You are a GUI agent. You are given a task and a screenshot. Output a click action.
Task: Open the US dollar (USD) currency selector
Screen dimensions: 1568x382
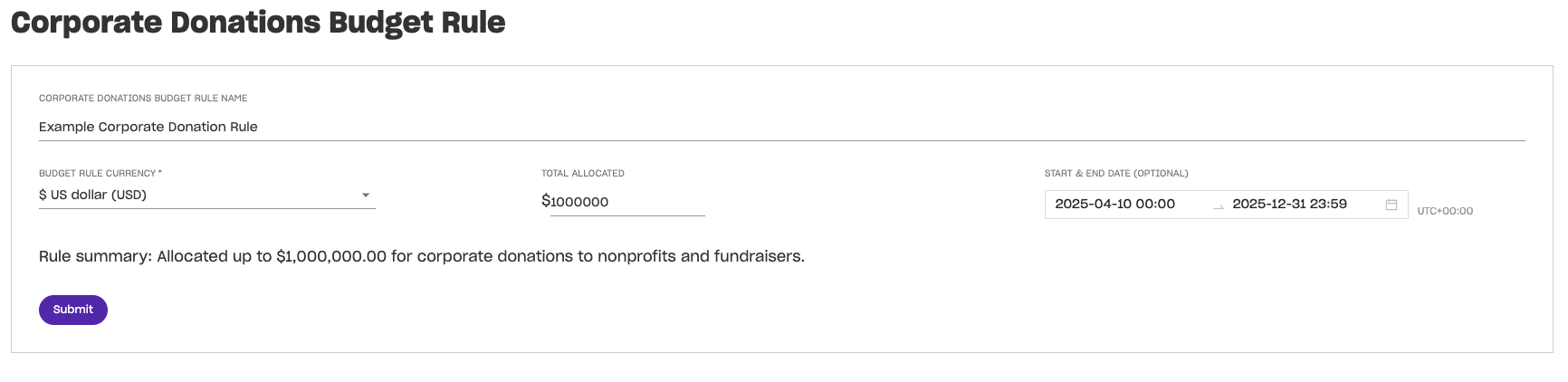206,195
